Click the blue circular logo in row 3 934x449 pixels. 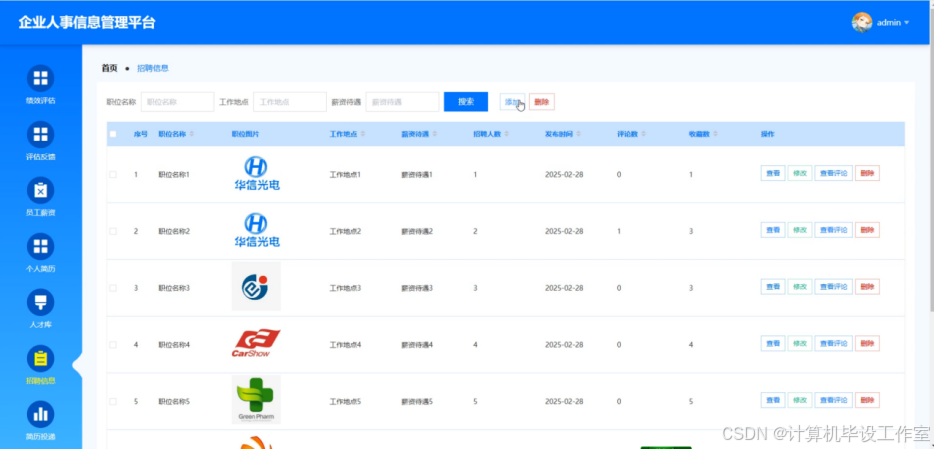tap(256, 286)
